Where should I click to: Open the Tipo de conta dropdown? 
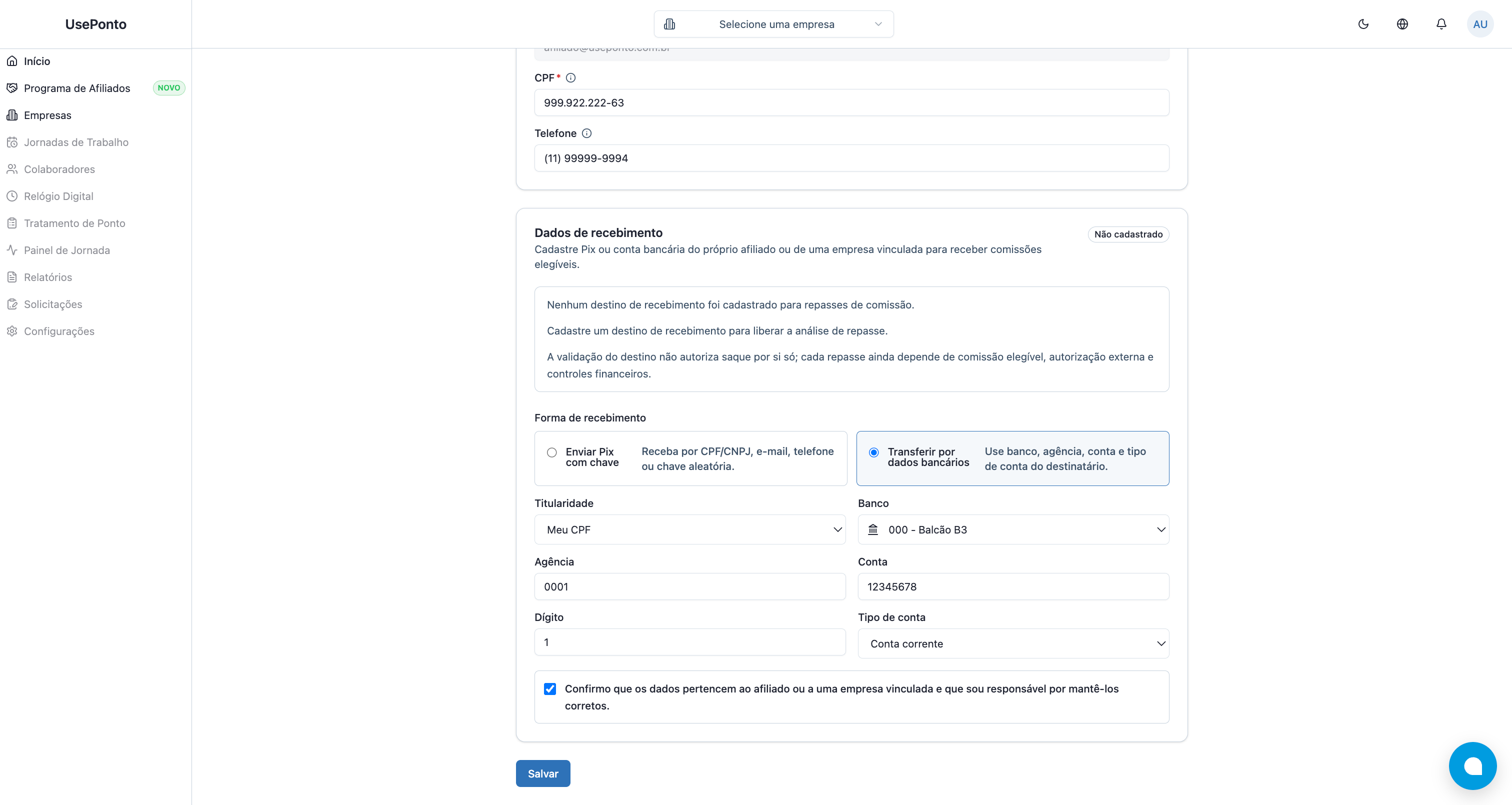tap(1013, 643)
